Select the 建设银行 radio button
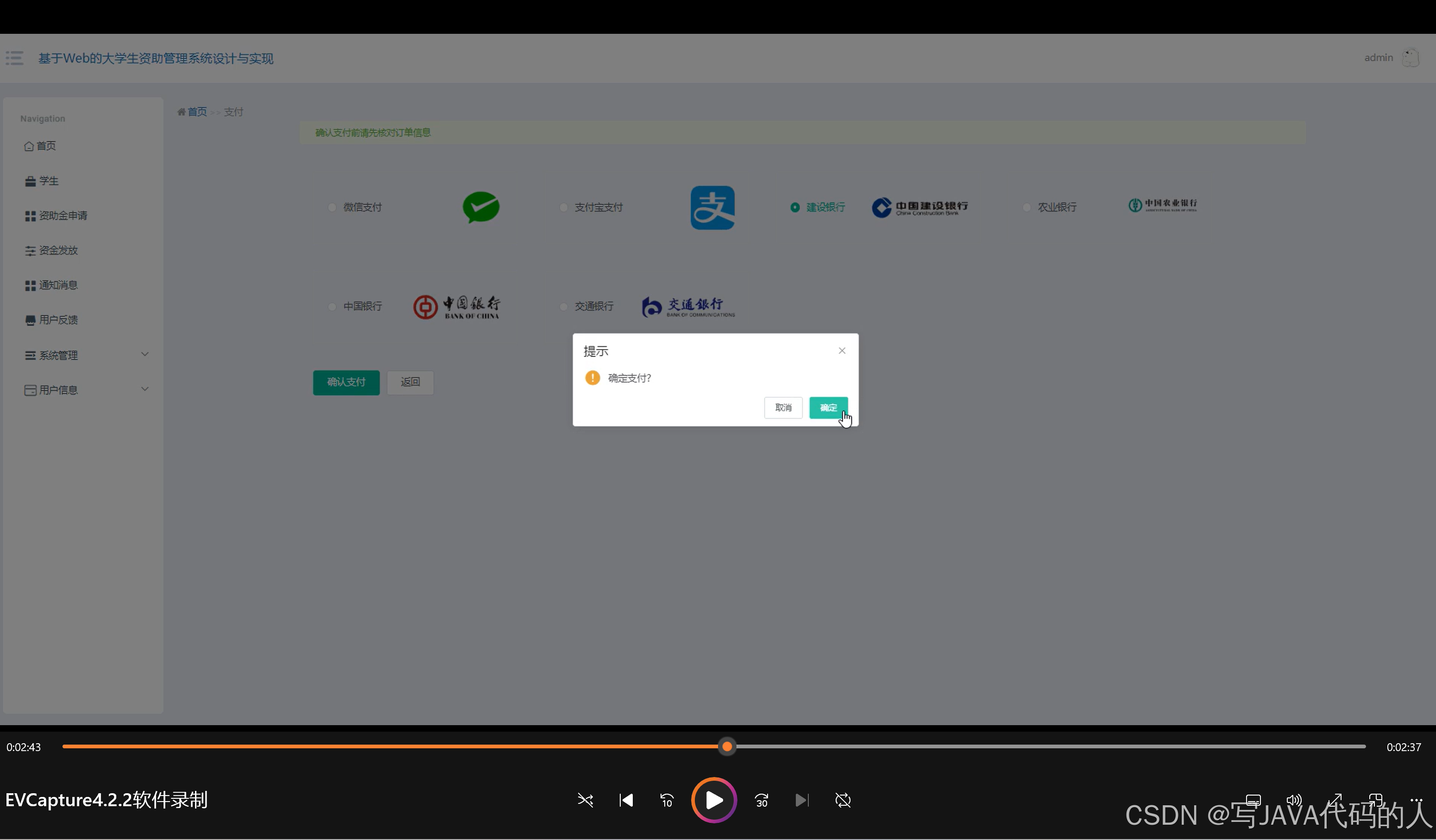The image size is (1436, 840). tap(794, 207)
